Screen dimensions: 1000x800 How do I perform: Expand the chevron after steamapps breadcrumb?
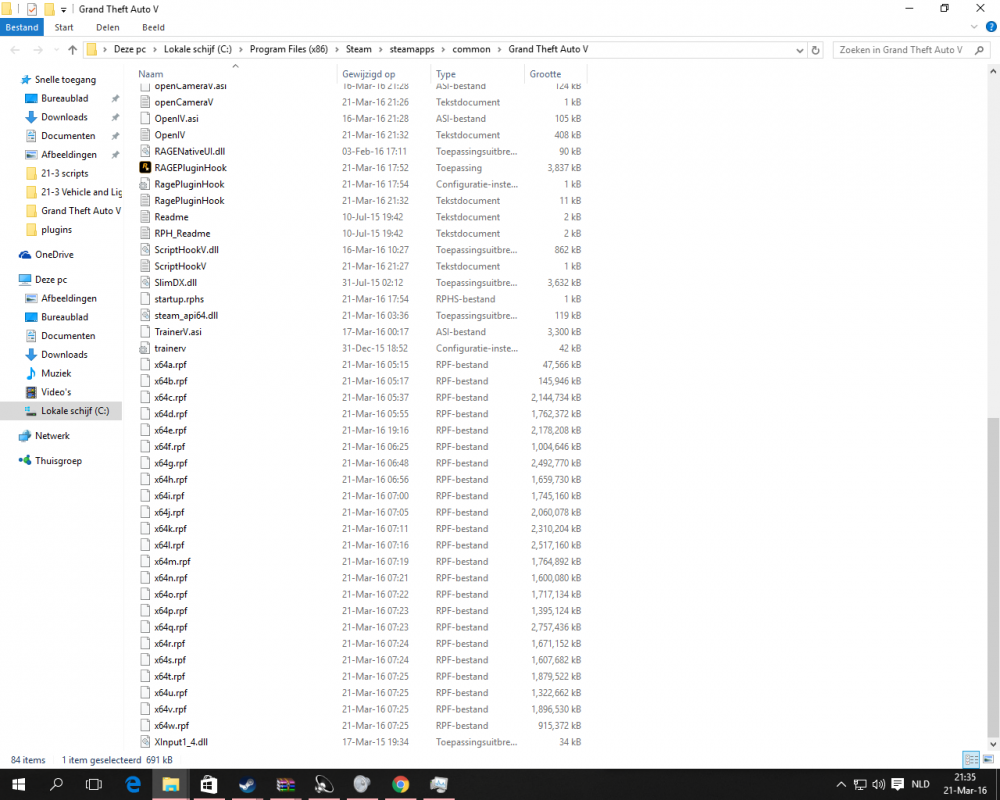443,50
